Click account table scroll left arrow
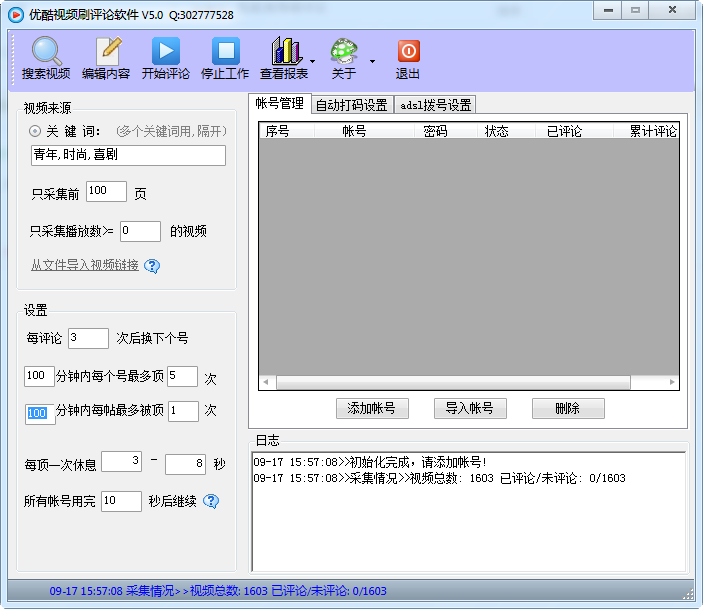This screenshot has height=609, width=703. [266, 383]
